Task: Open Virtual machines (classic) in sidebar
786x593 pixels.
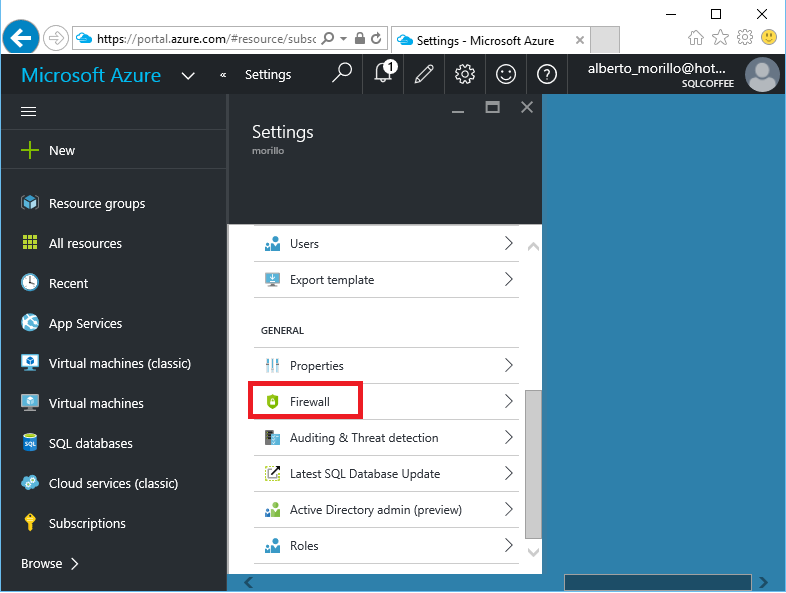Action: [114, 363]
